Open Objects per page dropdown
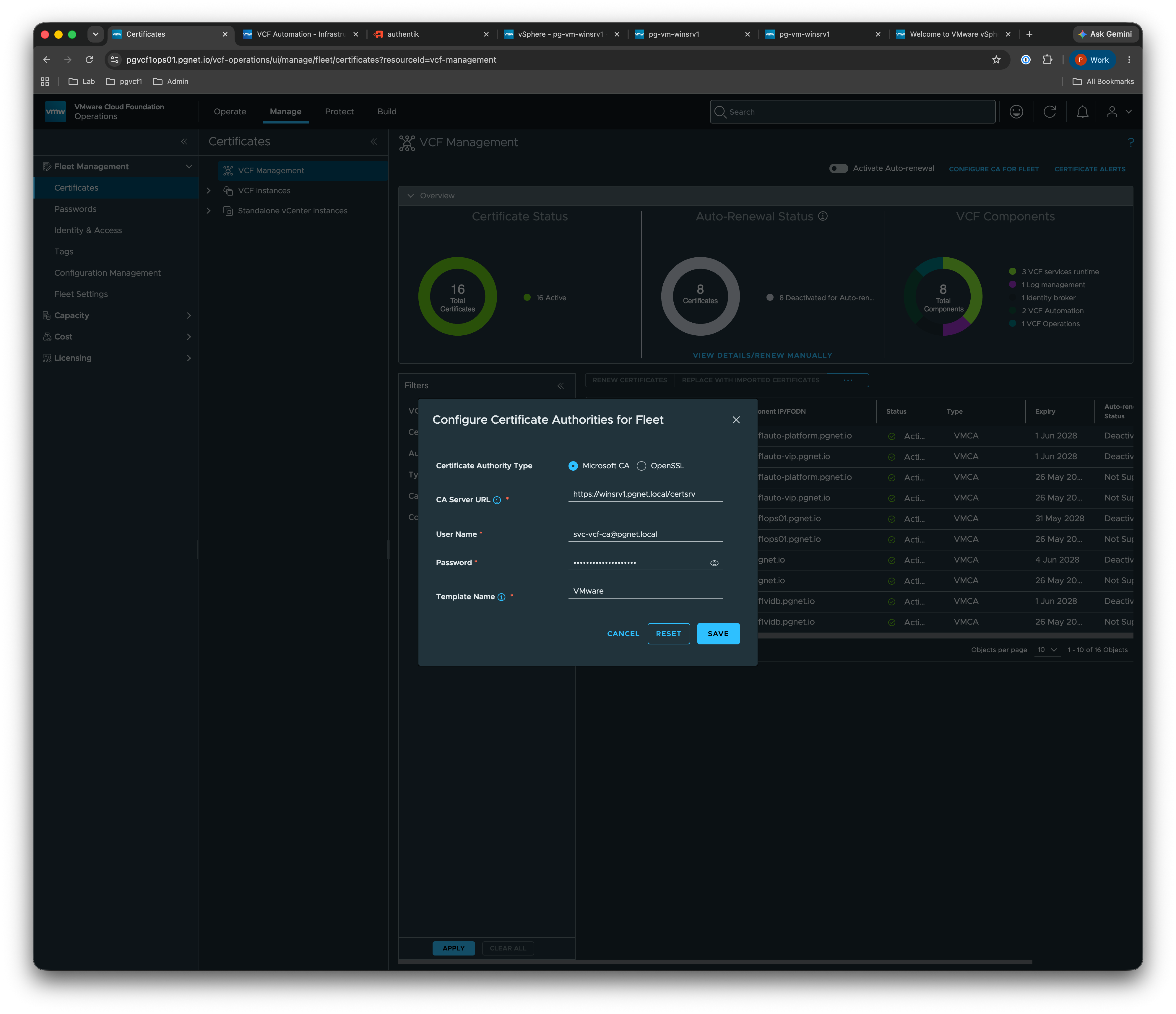 (x=1047, y=650)
